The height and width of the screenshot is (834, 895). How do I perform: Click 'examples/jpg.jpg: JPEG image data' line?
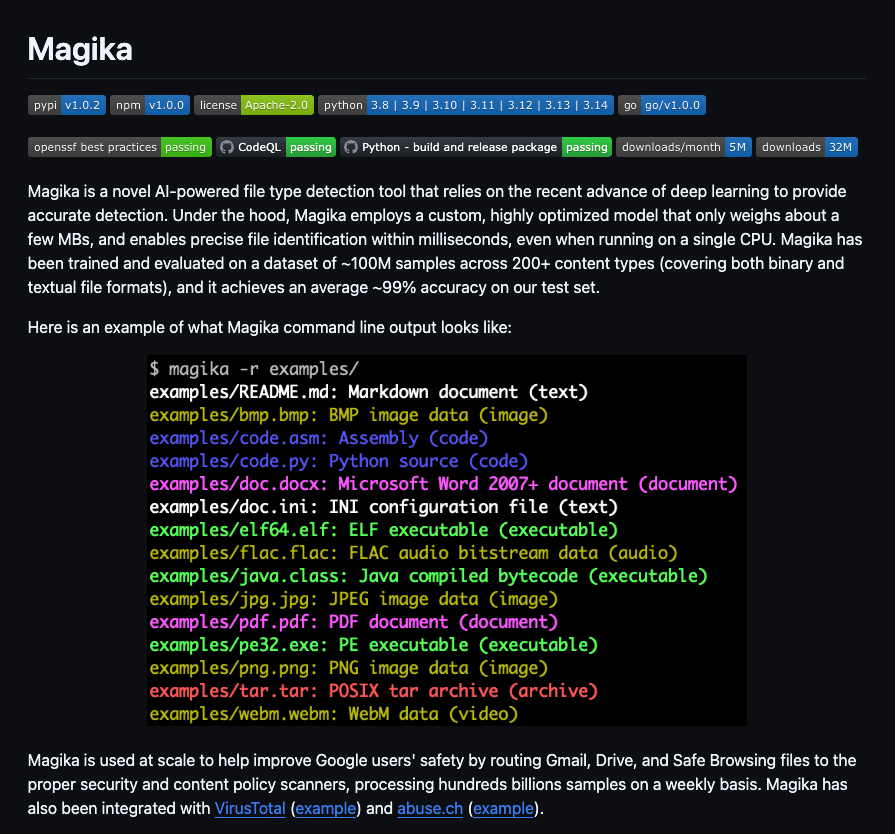[353, 599]
